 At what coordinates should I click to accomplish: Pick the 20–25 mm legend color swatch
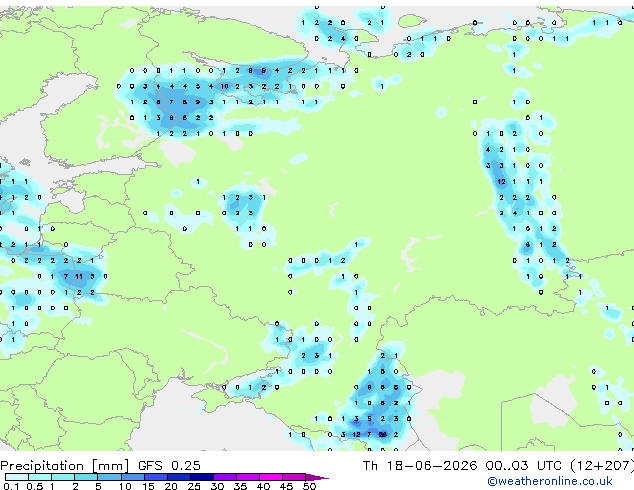[179, 477]
